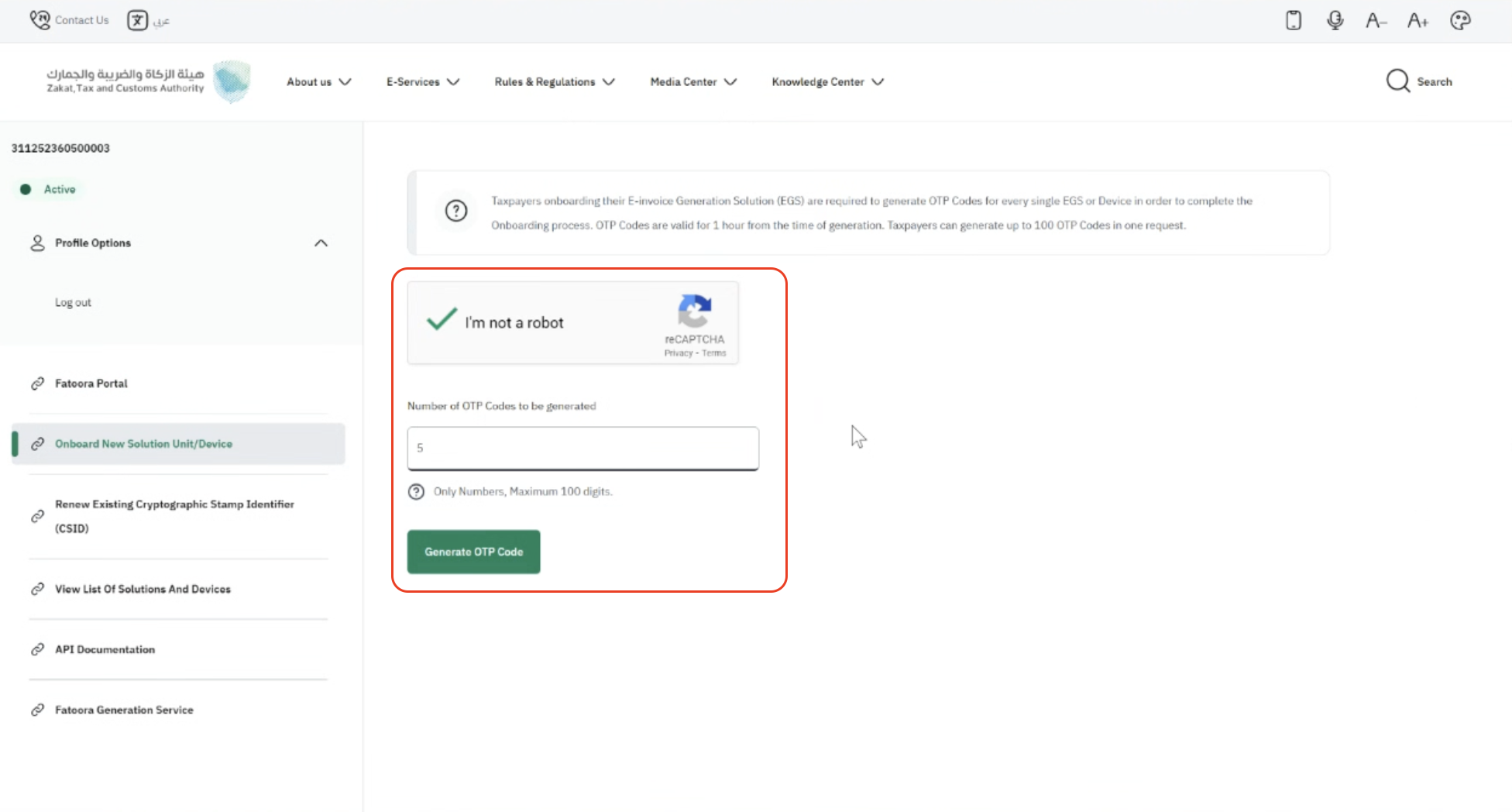Toggle the help tooltip beside OTP digits note

coord(416,491)
